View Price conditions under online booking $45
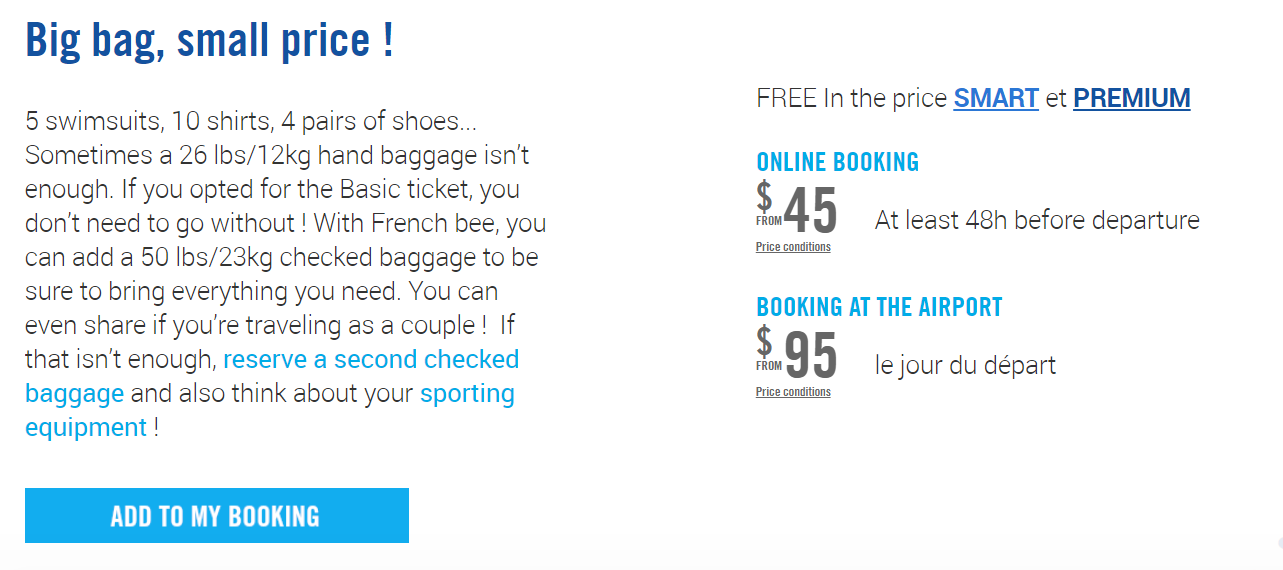Screen dimensions: 1283x570 coord(793,247)
